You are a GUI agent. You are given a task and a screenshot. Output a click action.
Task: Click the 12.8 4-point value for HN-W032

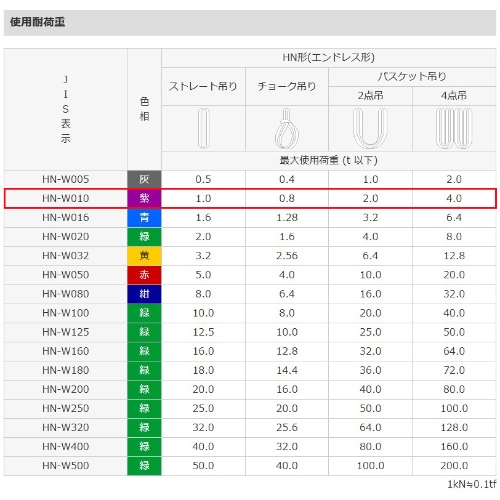coord(454,256)
